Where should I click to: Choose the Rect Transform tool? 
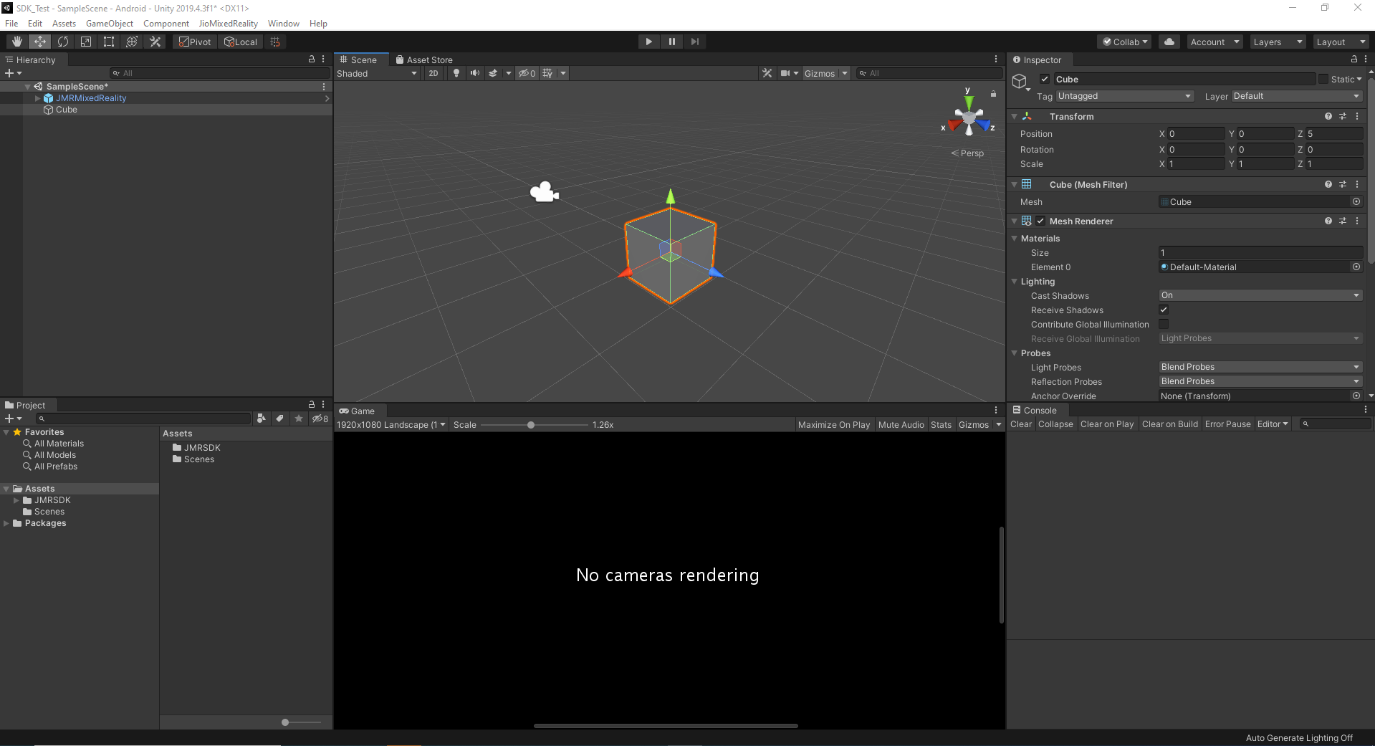click(108, 41)
